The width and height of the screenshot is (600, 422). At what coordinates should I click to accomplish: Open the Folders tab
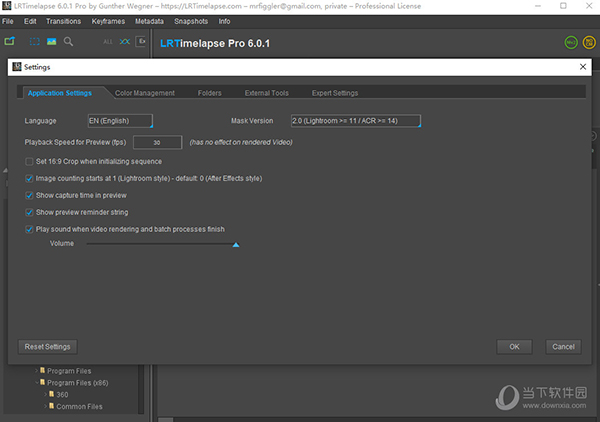(210, 93)
